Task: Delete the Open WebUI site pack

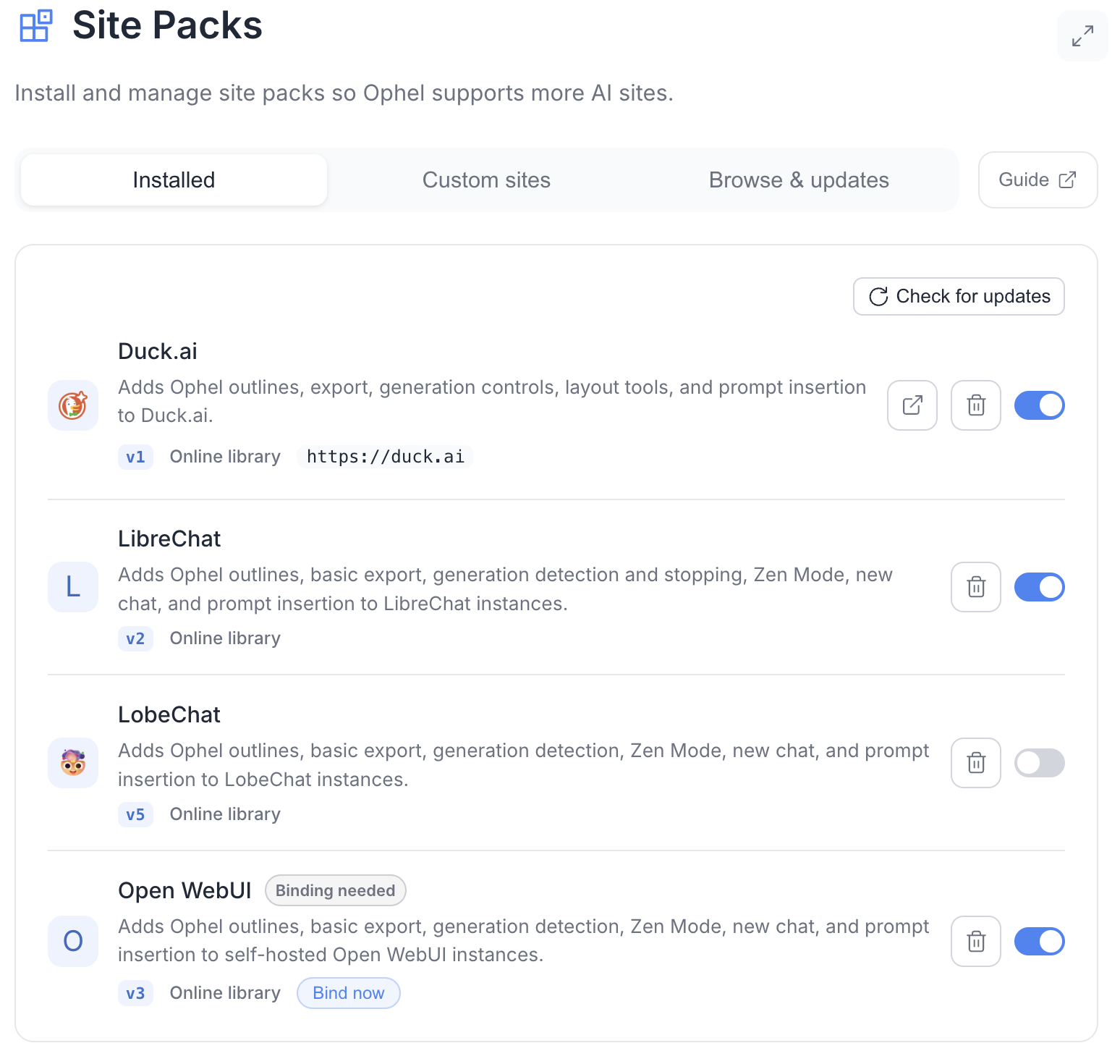Action: [x=976, y=941]
